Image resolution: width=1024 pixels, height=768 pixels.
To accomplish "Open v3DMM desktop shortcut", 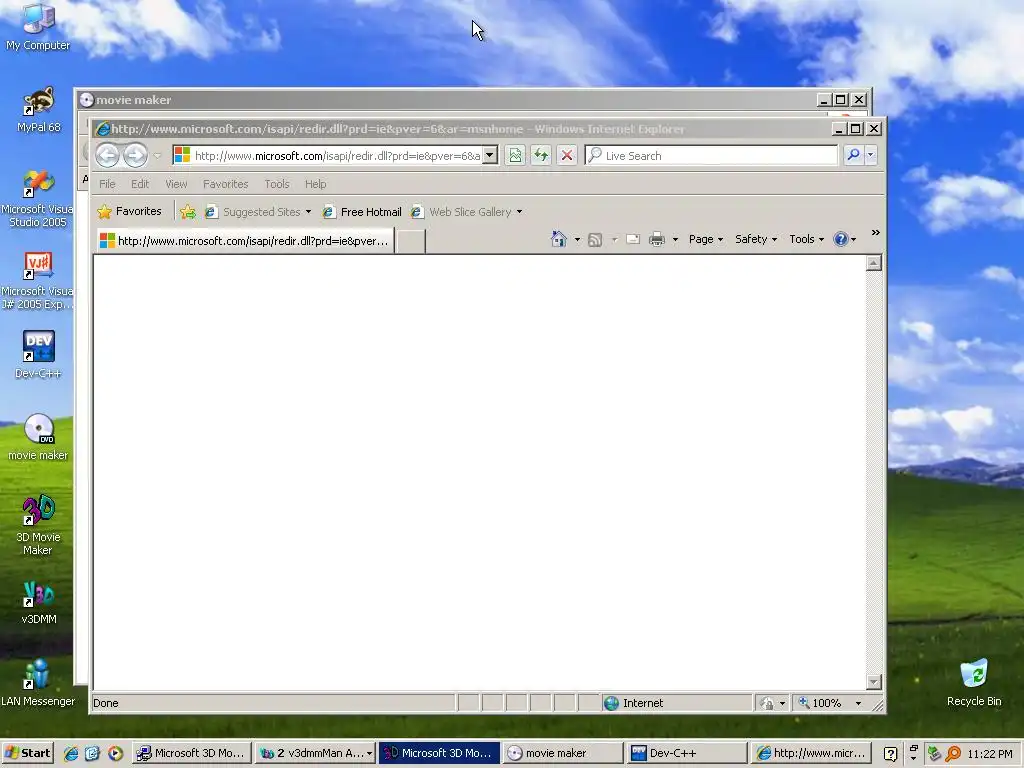I will [39, 601].
